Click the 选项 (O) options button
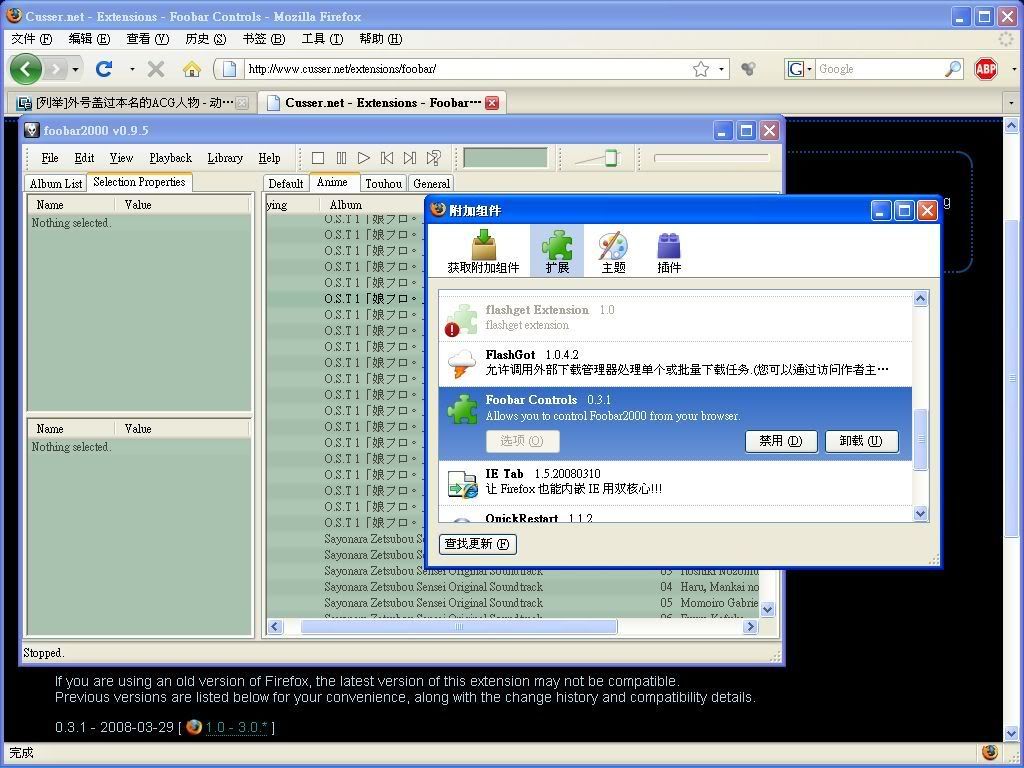Image resolution: width=1024 pixels, height=768 pixels. [x=522, y=441]
